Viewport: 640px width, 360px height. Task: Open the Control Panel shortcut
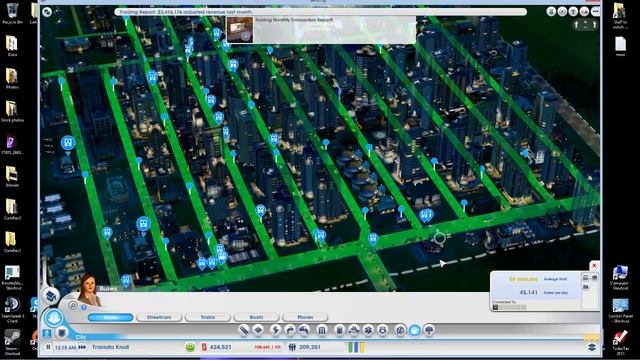[620, 311]
